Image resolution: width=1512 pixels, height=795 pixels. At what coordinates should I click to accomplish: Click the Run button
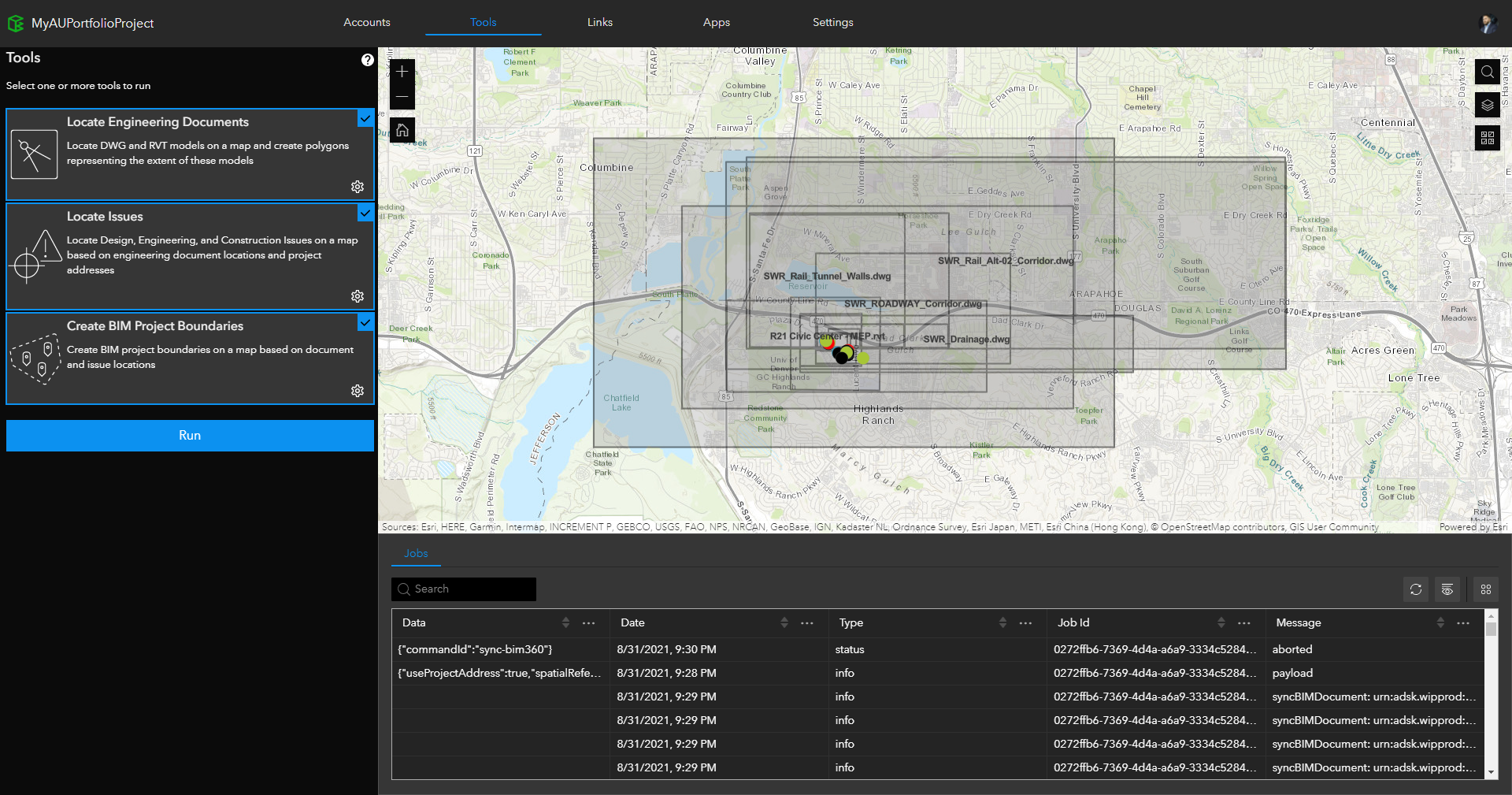pyautogui.click(x=190, y=436)
